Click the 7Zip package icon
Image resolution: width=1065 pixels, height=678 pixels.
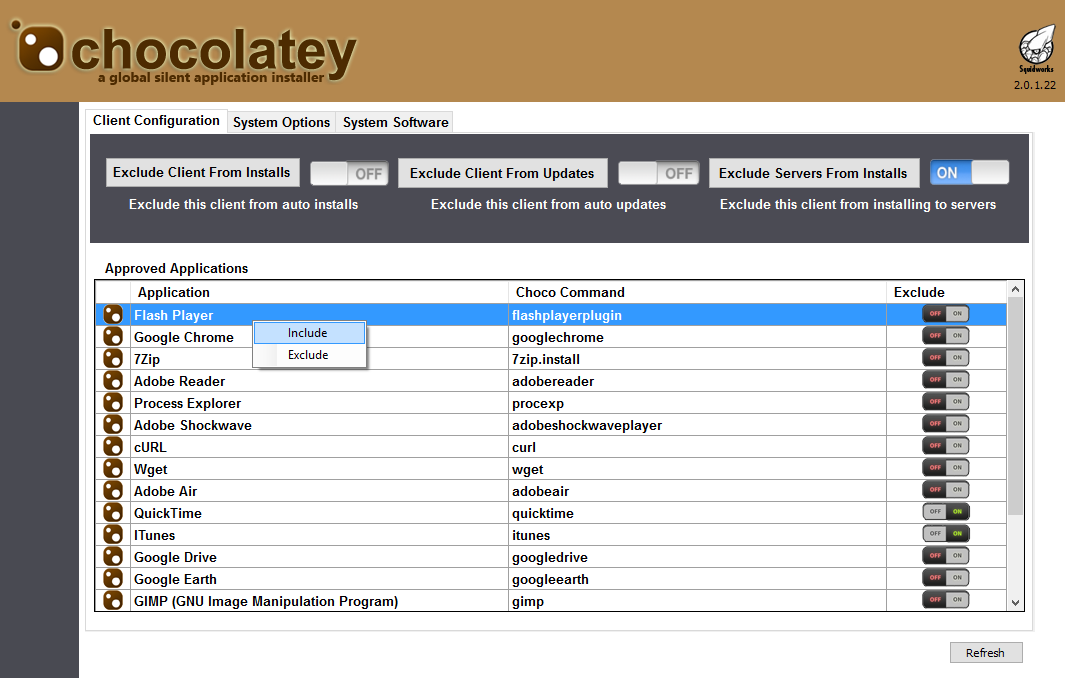[113, 359]
